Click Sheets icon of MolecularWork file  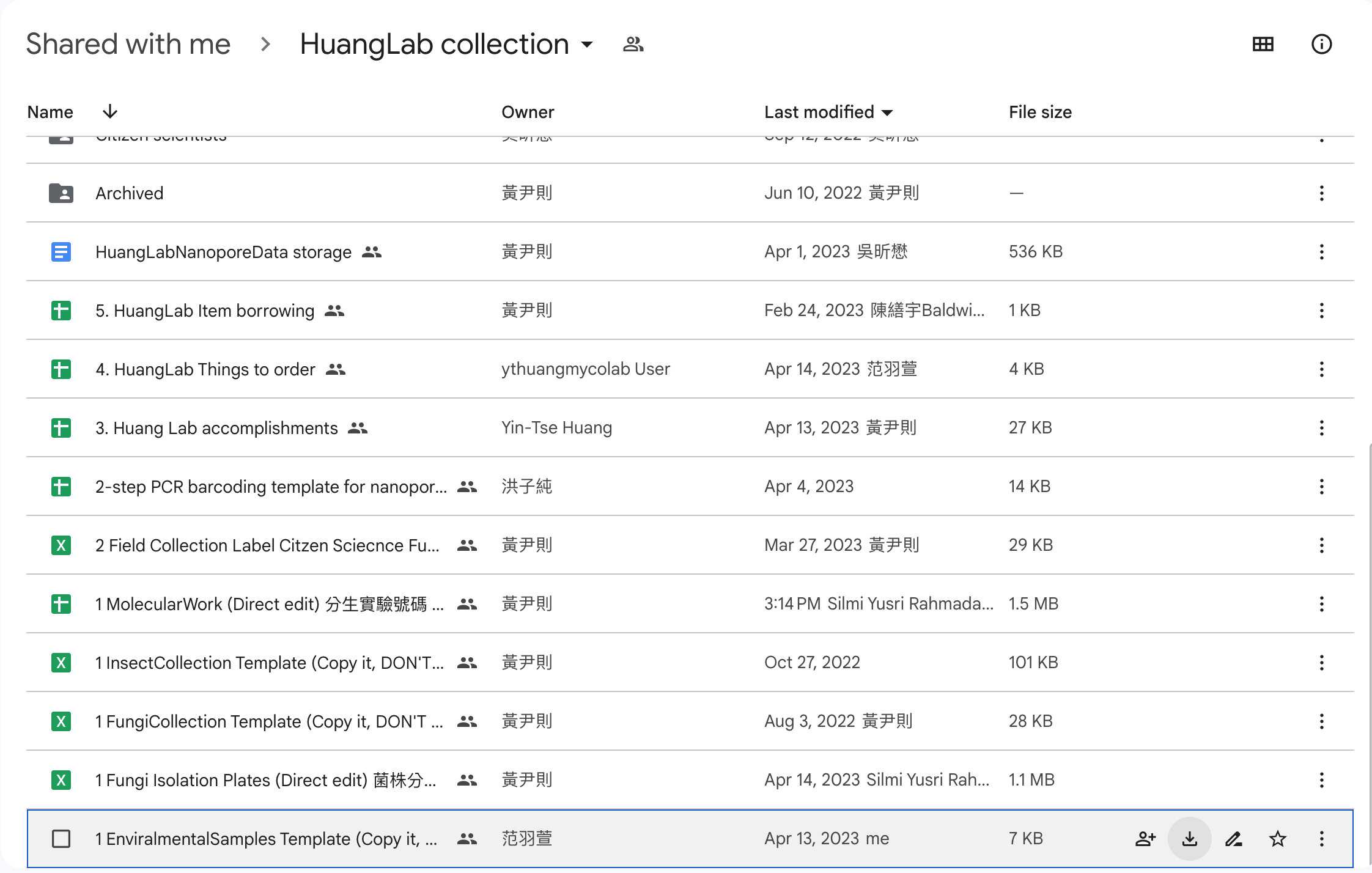pyautogui.click(x=61, y=604)
